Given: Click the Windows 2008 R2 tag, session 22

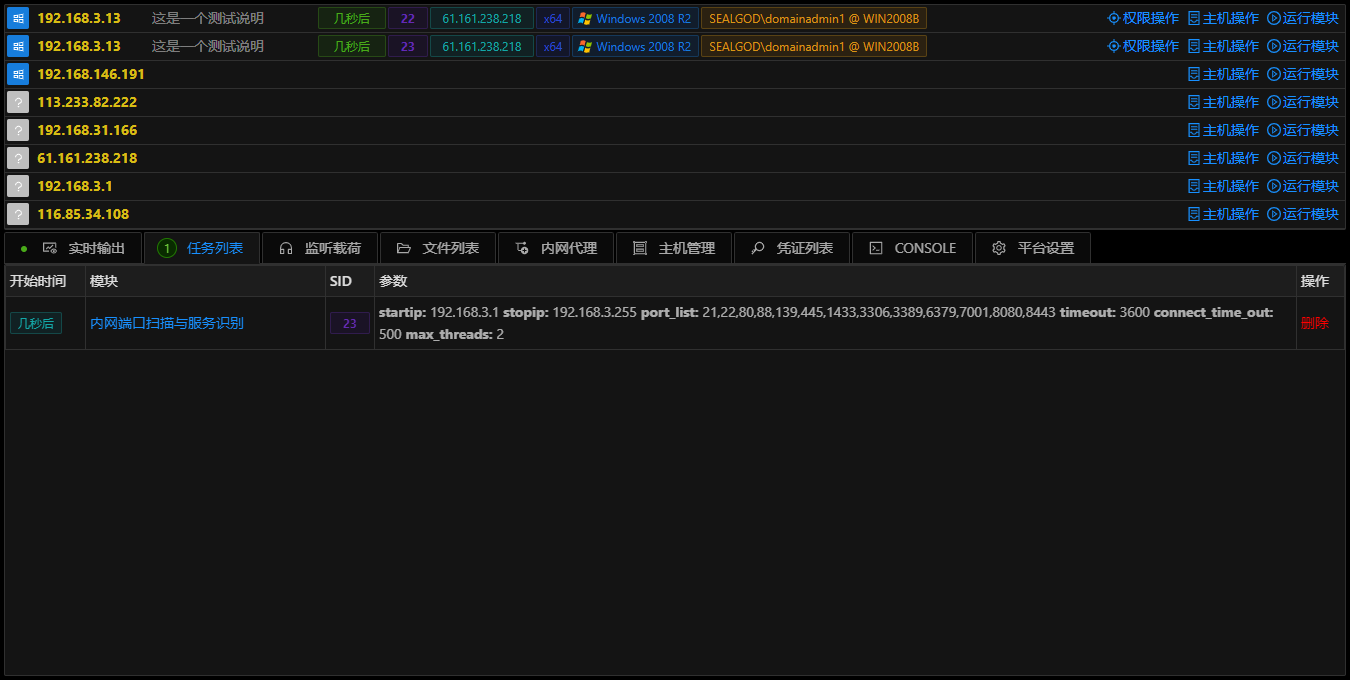Looking at the screenshot, I should click(x=635, y=18).
